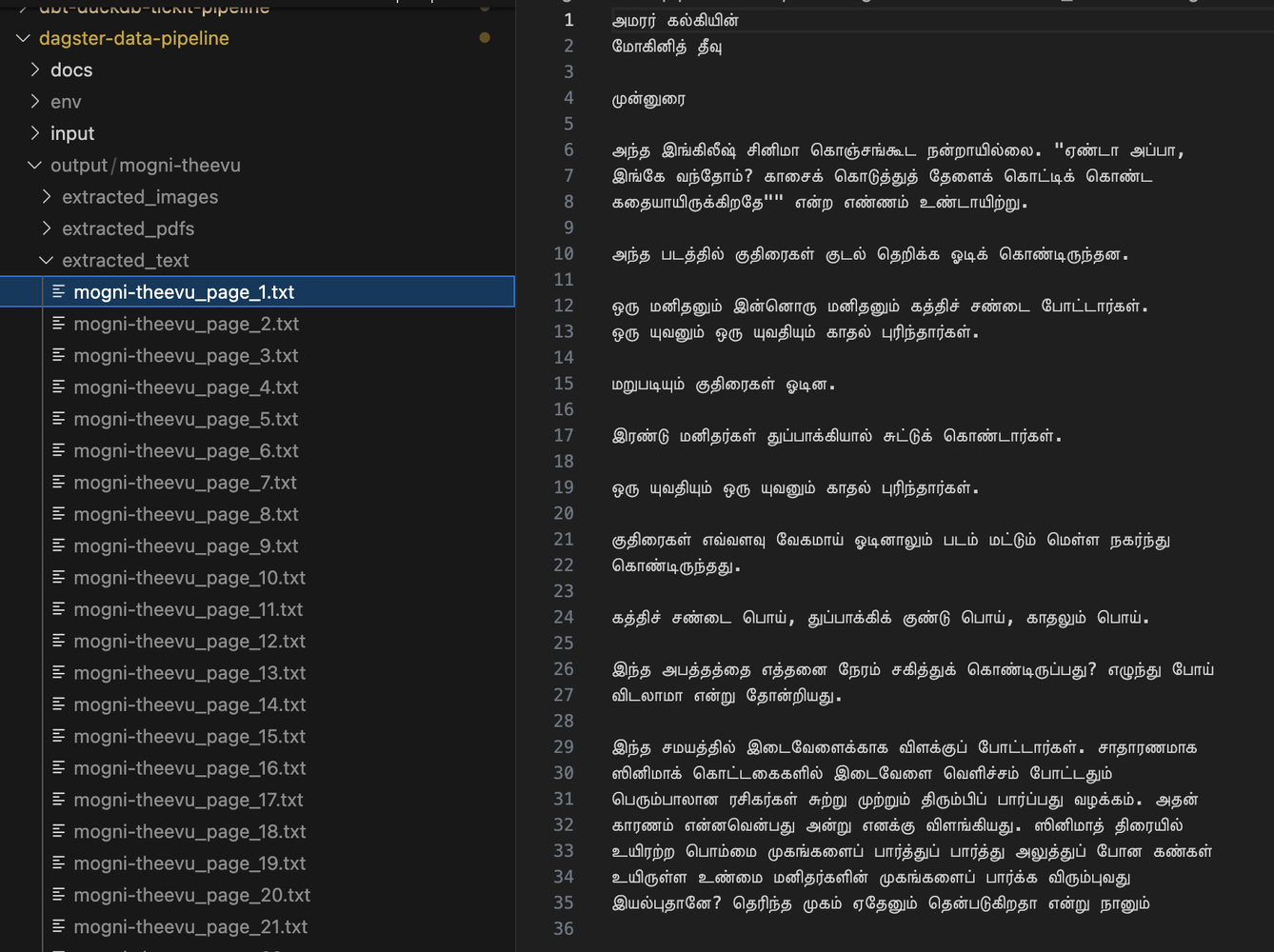Place cursor on editor line 24 text
Viewport: 1274px width, 952px height.
click(880, 618)
